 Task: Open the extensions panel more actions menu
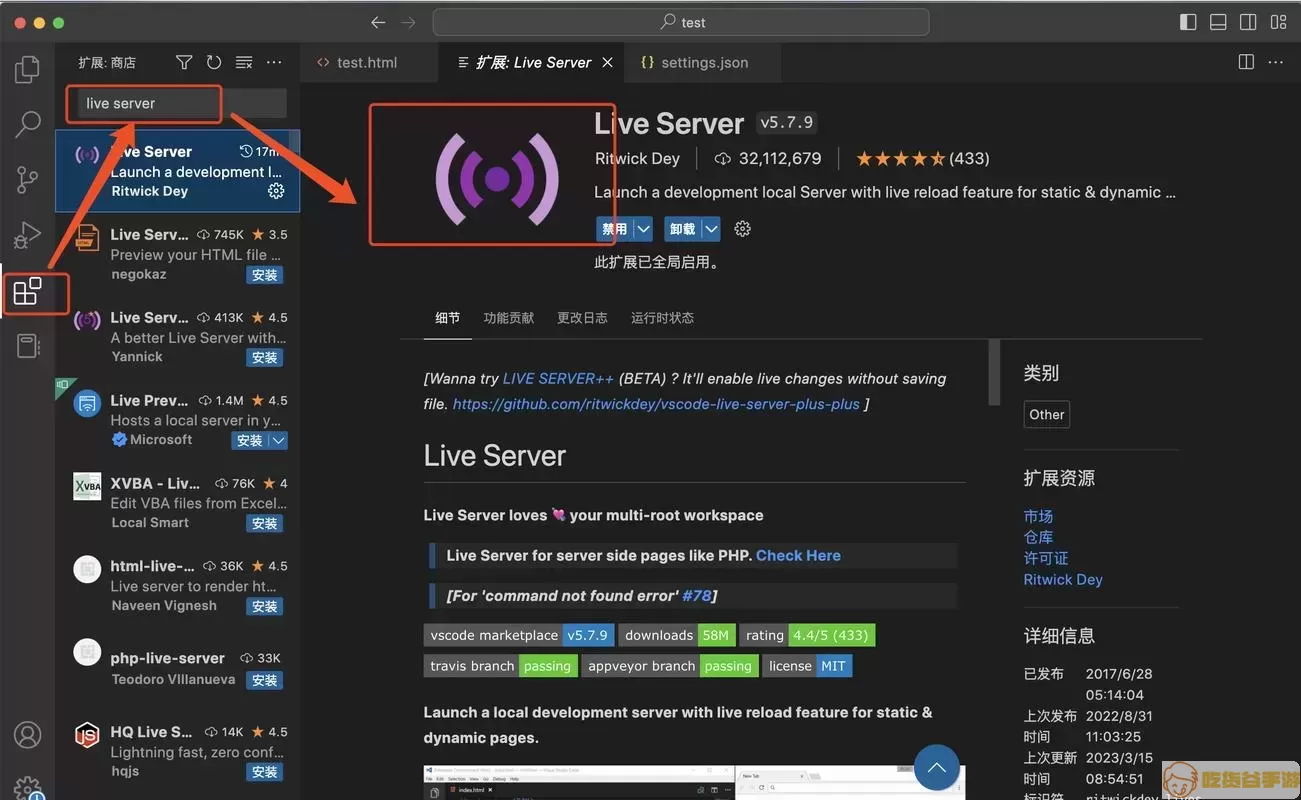[x=274, y=62]
